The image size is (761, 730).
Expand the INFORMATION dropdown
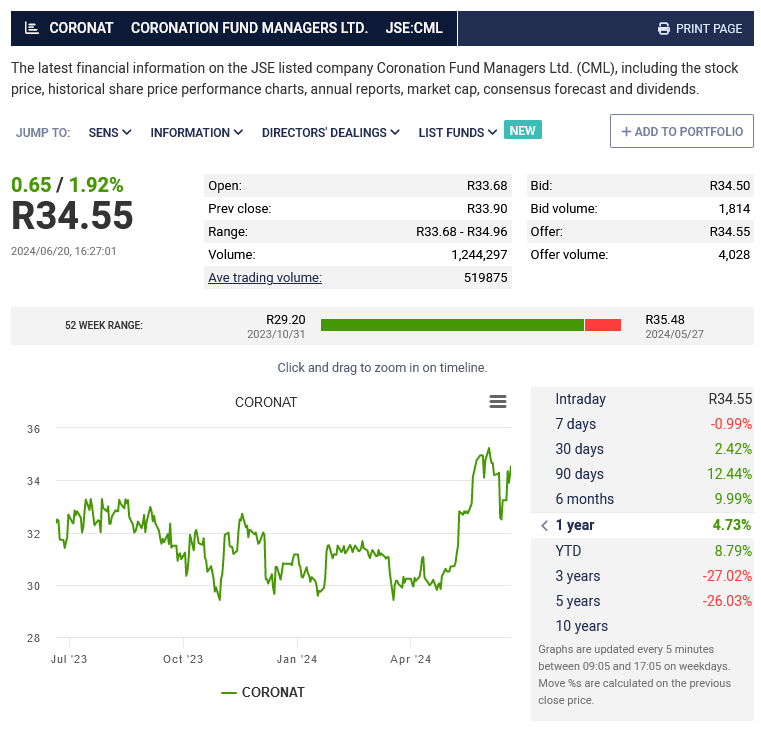click(x=197, y=133)
